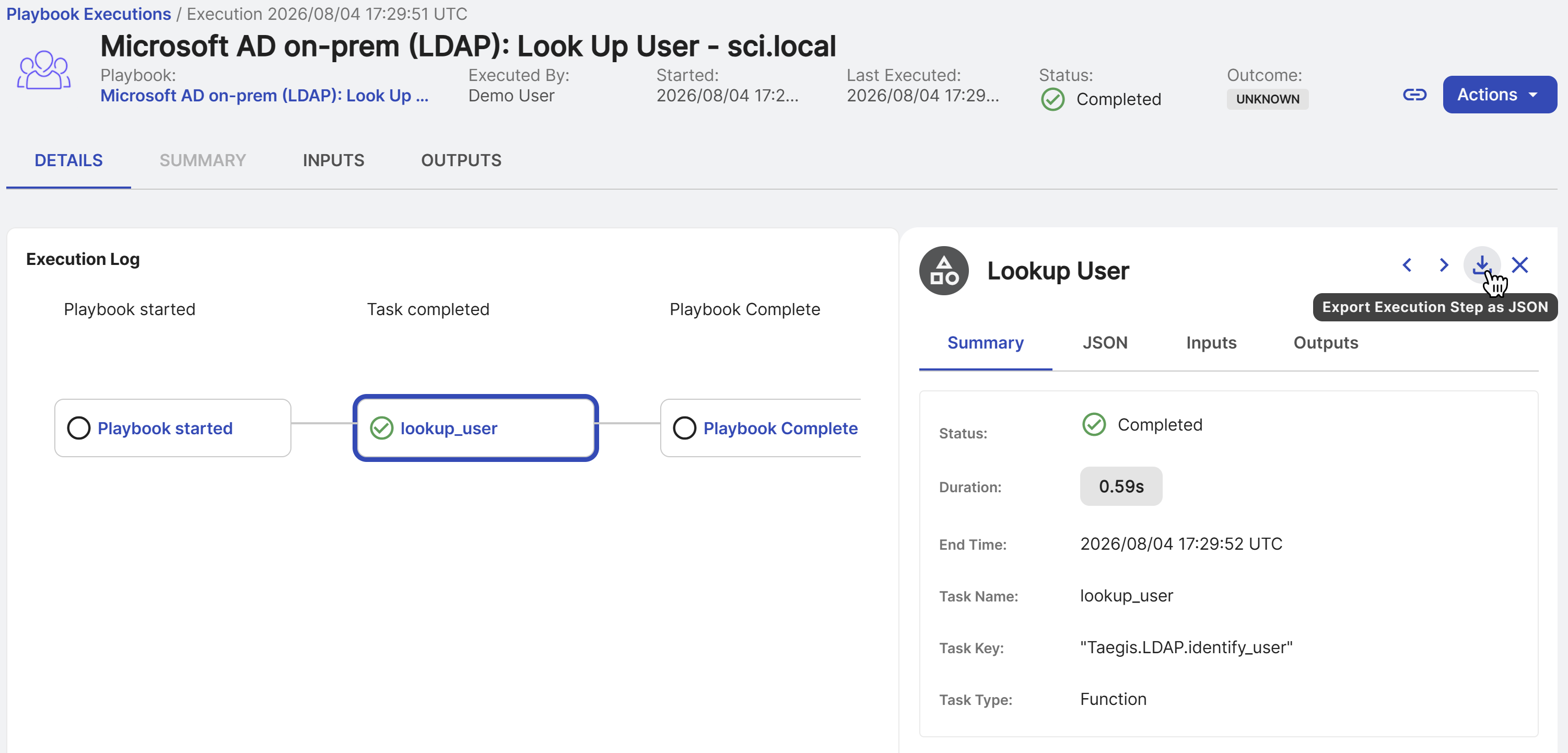Click the Task completed label above node

pyautogui.click(x=428, y=309)
